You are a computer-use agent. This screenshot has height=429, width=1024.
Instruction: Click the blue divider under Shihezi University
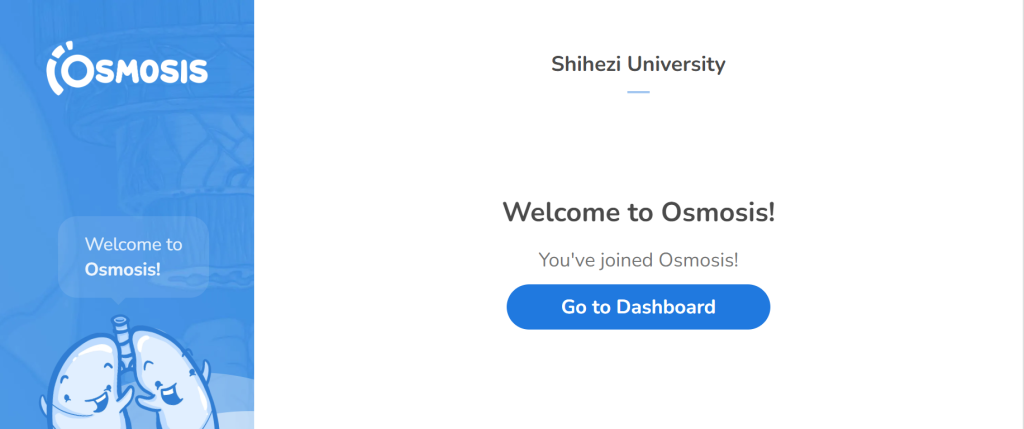click(638, 92)
